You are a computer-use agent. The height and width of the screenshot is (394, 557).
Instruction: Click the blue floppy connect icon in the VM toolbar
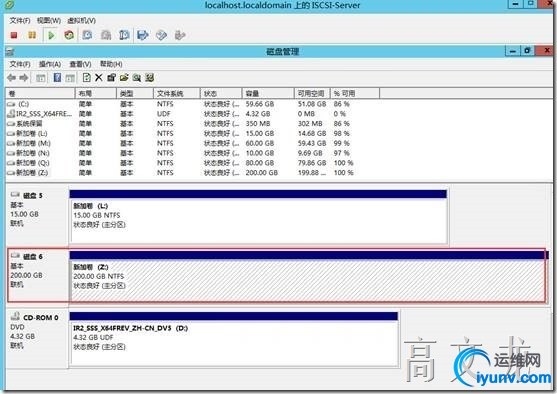click(x=143, y=35)
